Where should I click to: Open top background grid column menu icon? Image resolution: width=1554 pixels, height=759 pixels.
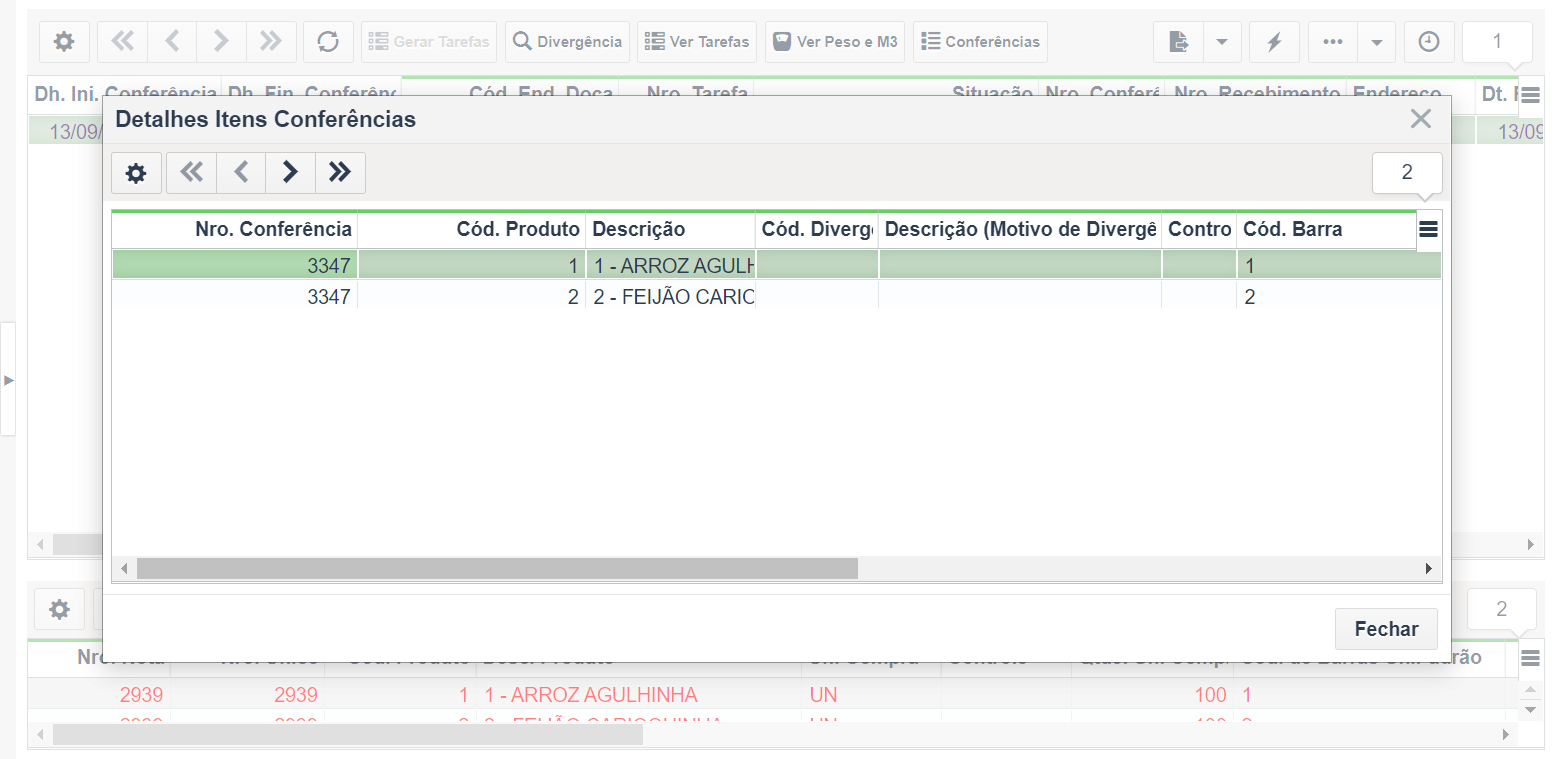click(1530, 96)
